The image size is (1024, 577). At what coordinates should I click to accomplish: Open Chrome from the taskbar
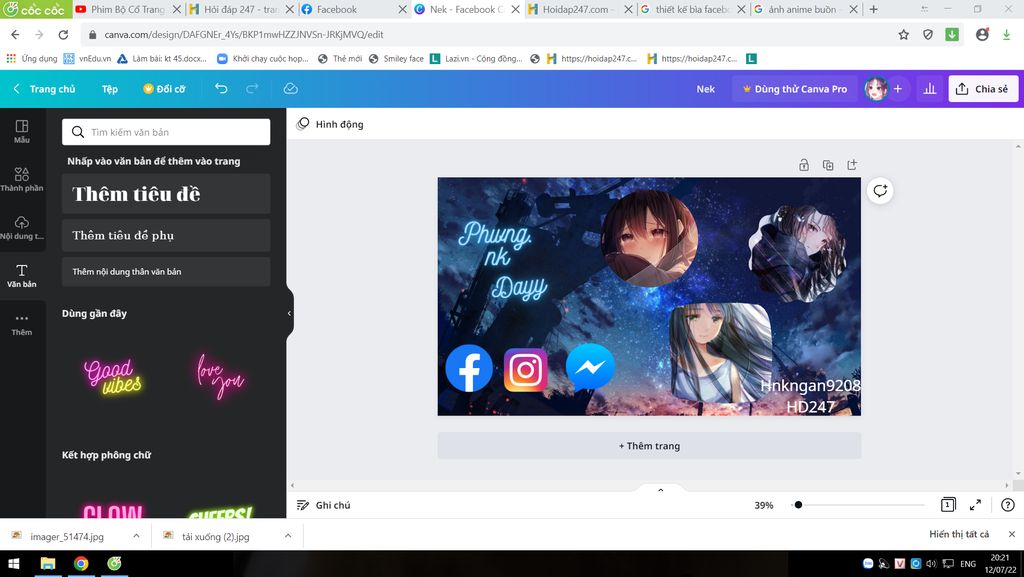tap(81, 563)
